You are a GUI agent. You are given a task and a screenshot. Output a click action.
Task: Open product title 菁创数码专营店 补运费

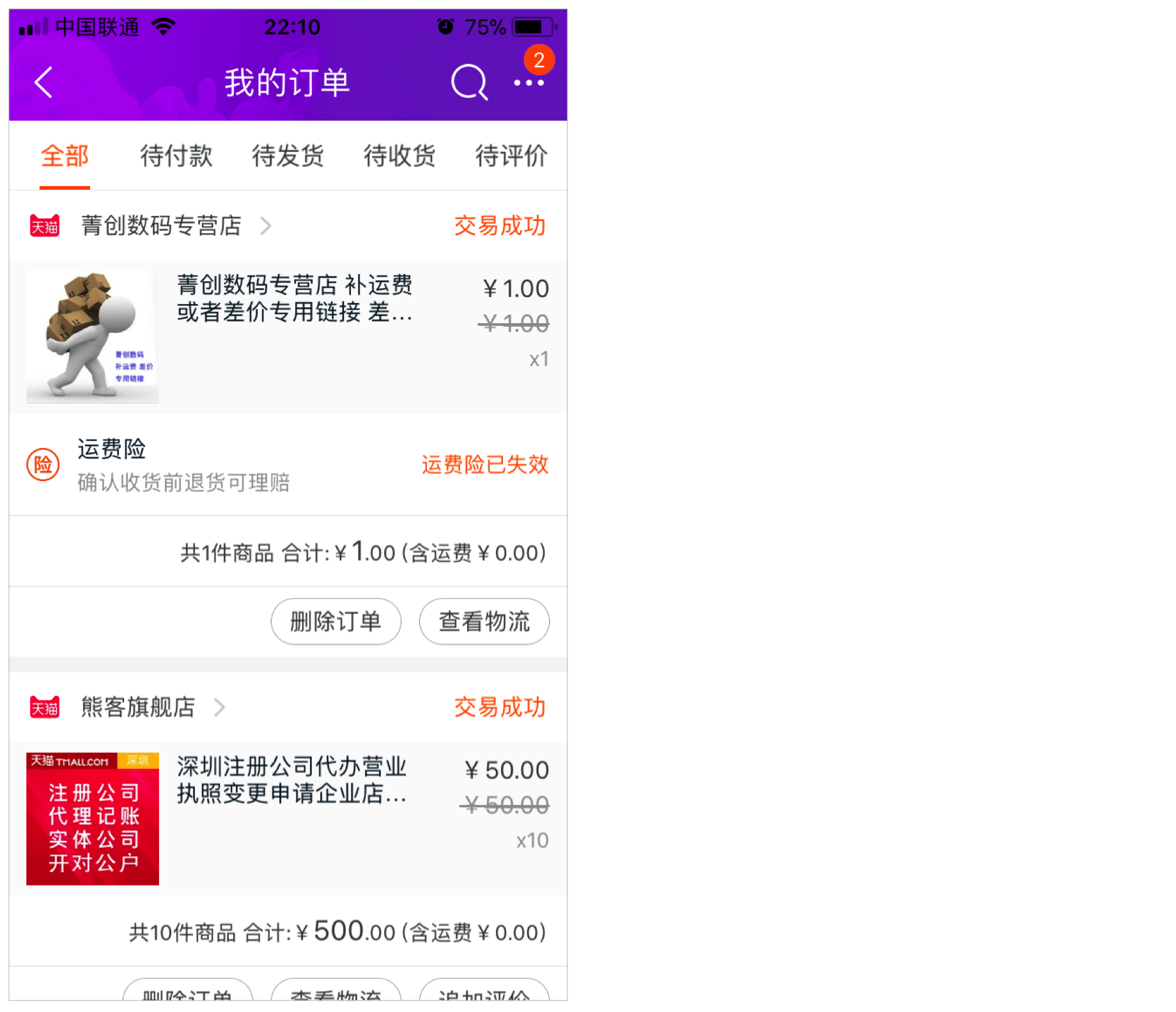tap(295, 299)
